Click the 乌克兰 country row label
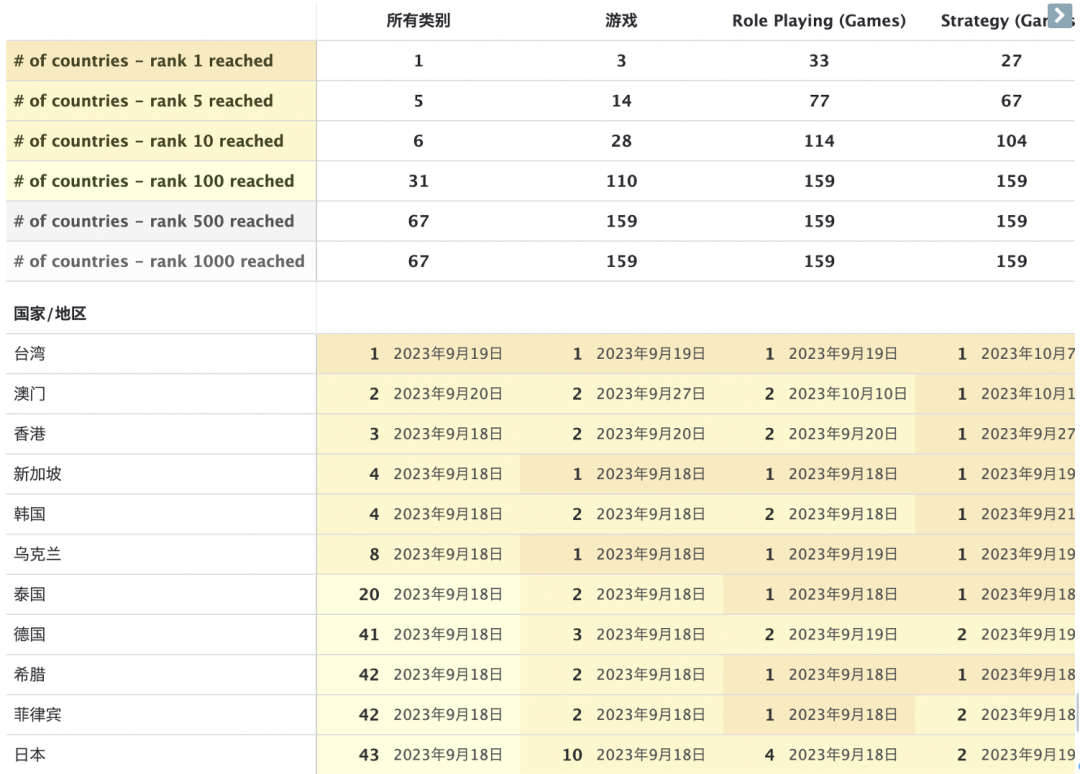This screenshot has width=1080, height=774. point(37,554)
